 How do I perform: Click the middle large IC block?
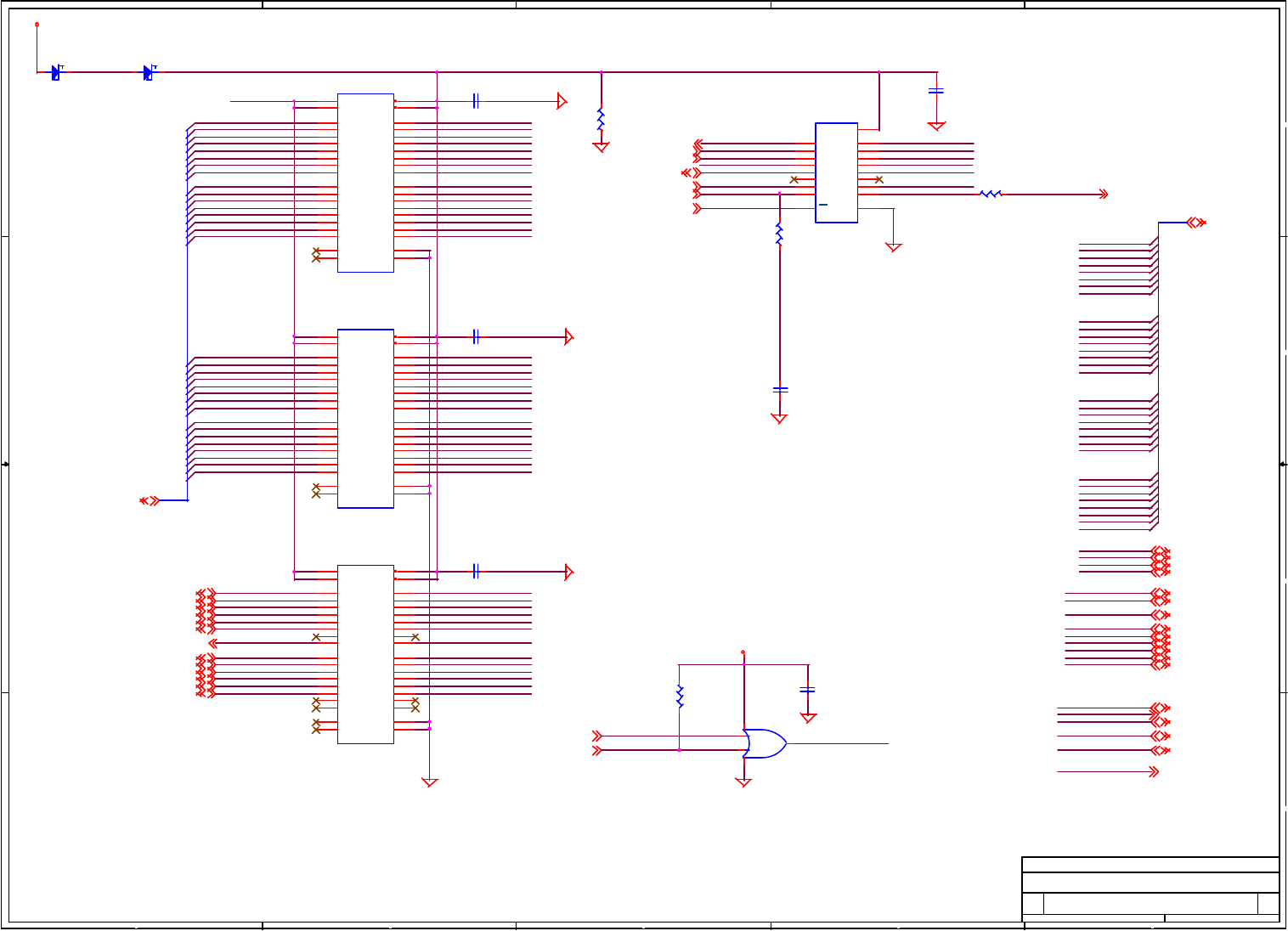coord(365,419)
